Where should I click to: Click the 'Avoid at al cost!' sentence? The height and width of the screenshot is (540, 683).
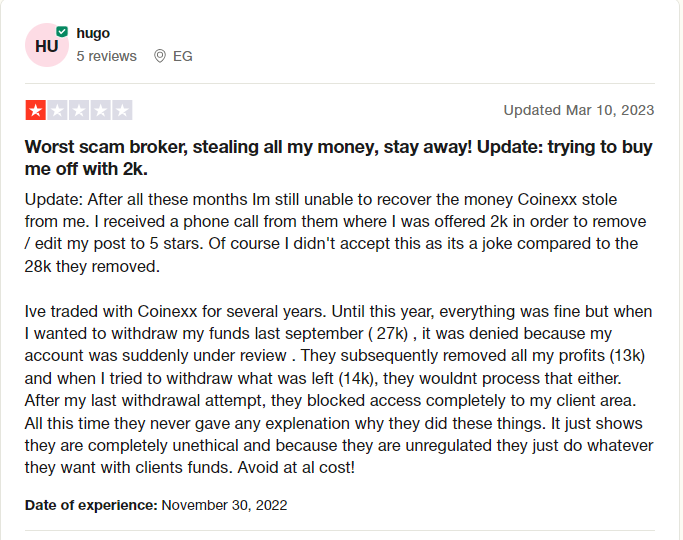pyautogui.click(x=296, y=467)
